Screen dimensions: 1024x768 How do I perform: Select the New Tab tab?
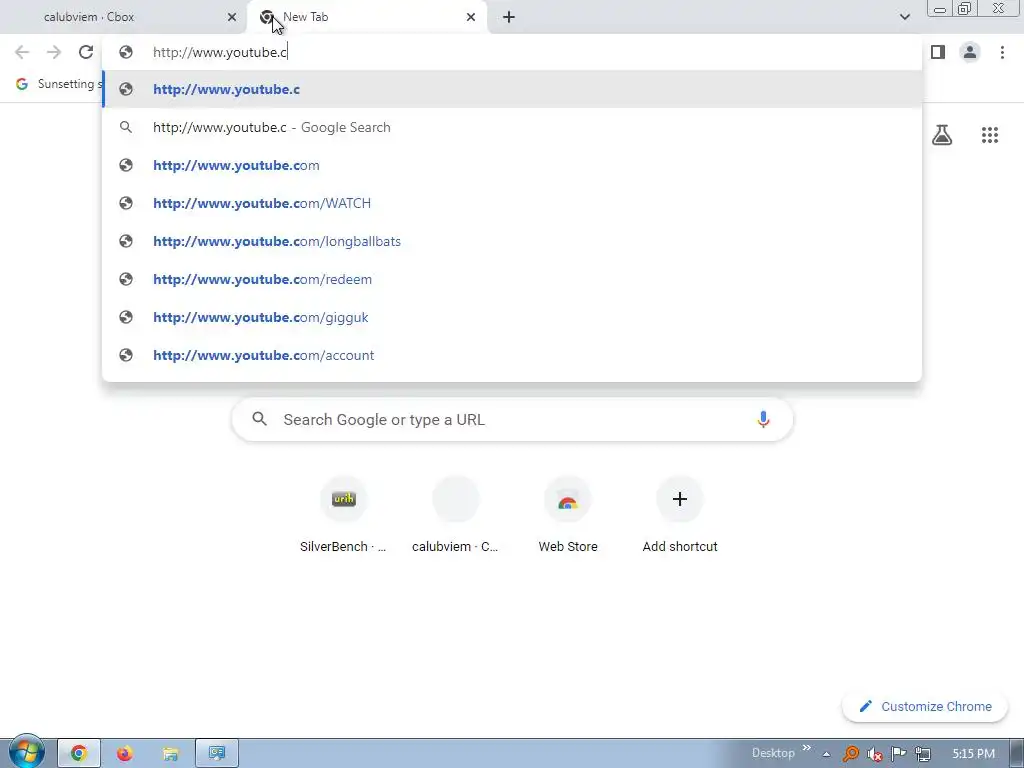click(367, 17)
